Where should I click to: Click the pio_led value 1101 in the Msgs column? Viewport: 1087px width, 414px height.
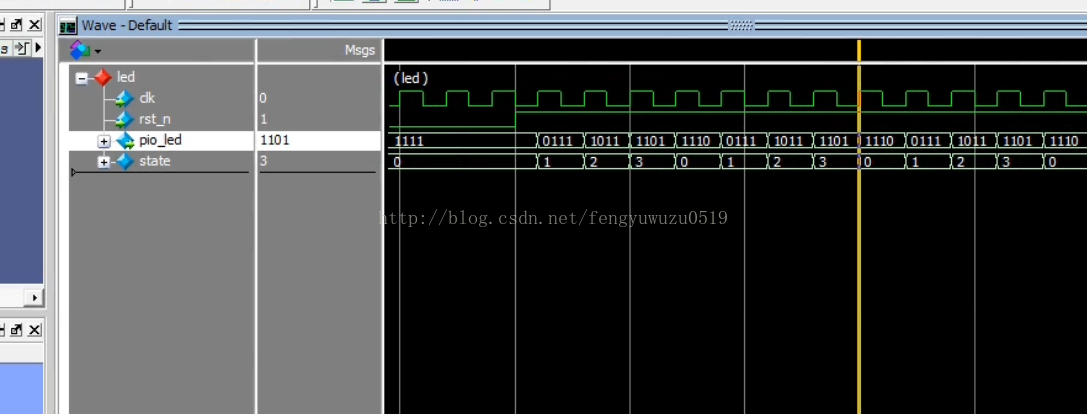(x=275, y=140)
